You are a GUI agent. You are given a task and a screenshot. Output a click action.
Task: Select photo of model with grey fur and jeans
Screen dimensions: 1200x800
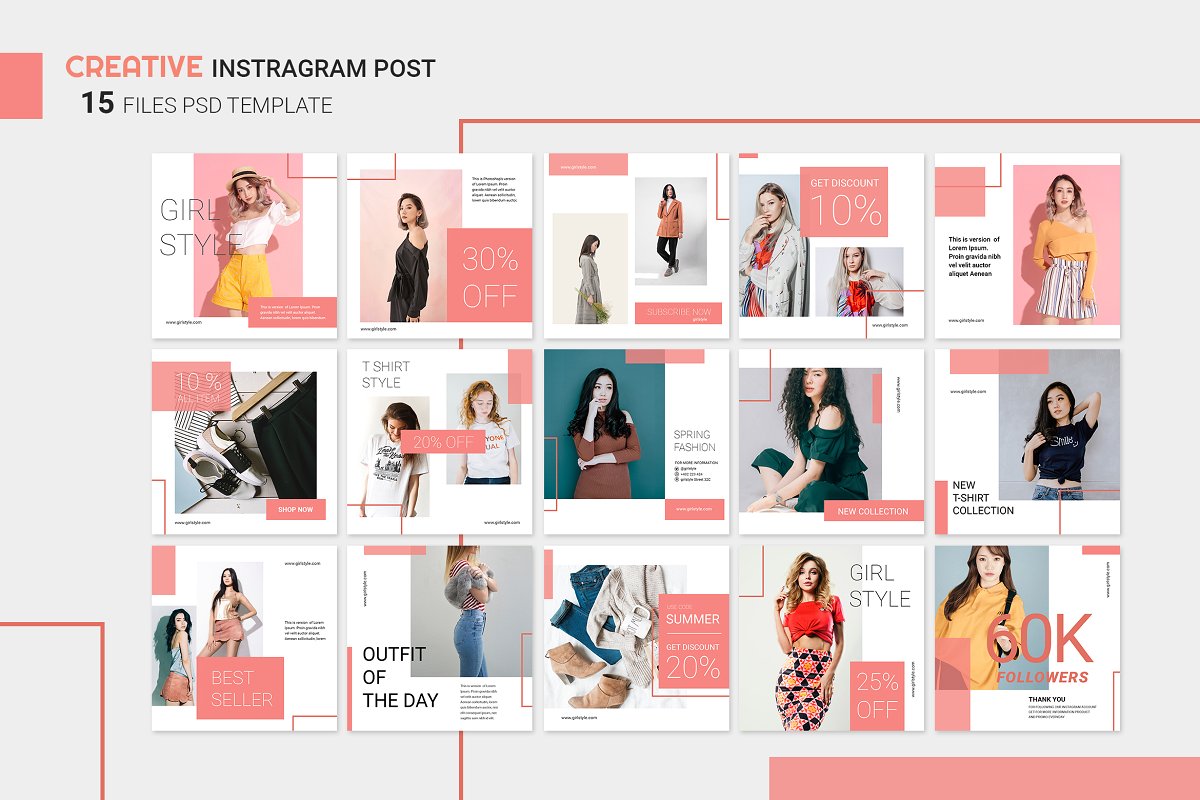click(472, 611)
